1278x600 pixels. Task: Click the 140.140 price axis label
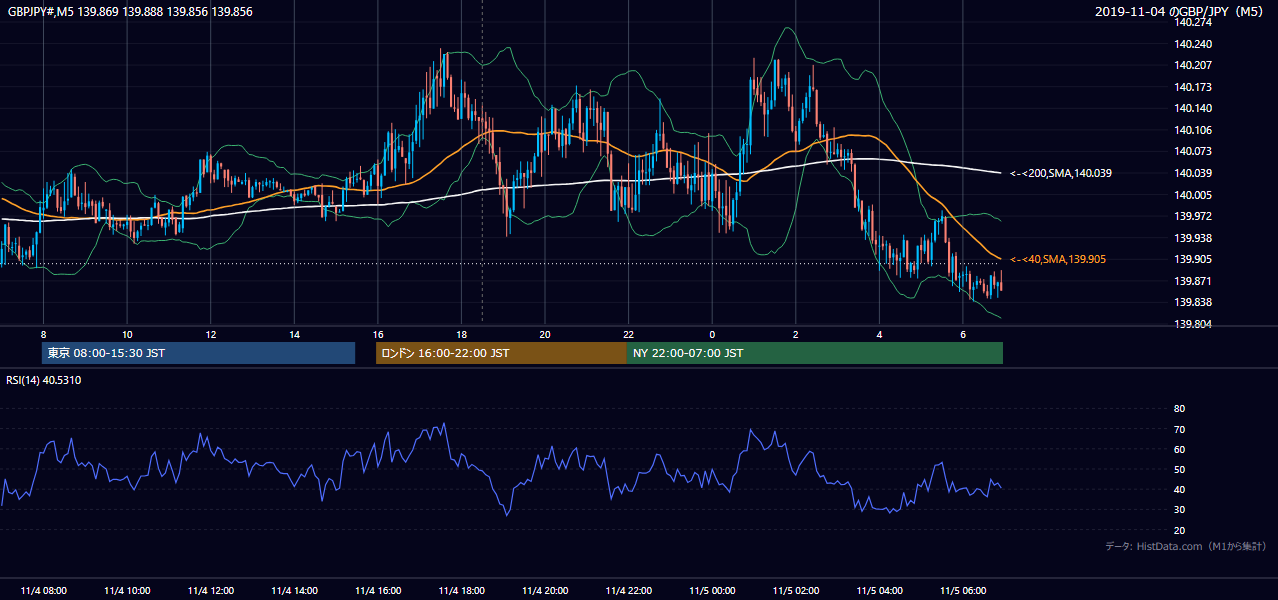(x=1193, y=108)
